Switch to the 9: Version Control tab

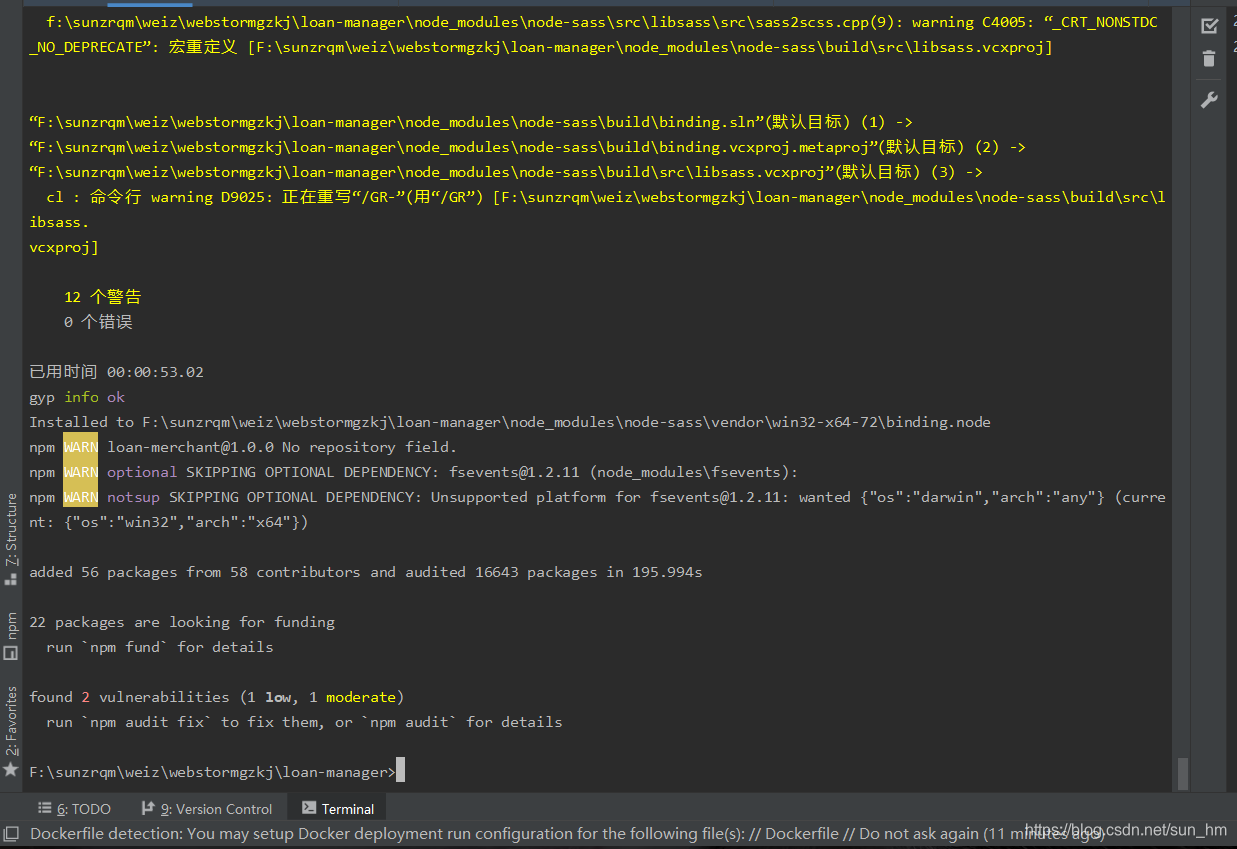pyautogui.click(x=206, y=809)
